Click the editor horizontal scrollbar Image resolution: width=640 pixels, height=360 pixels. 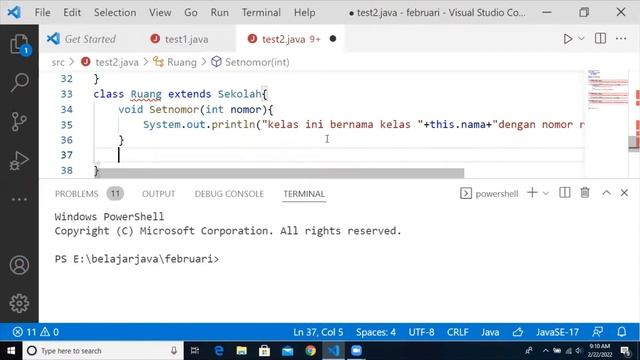(281, 173)
